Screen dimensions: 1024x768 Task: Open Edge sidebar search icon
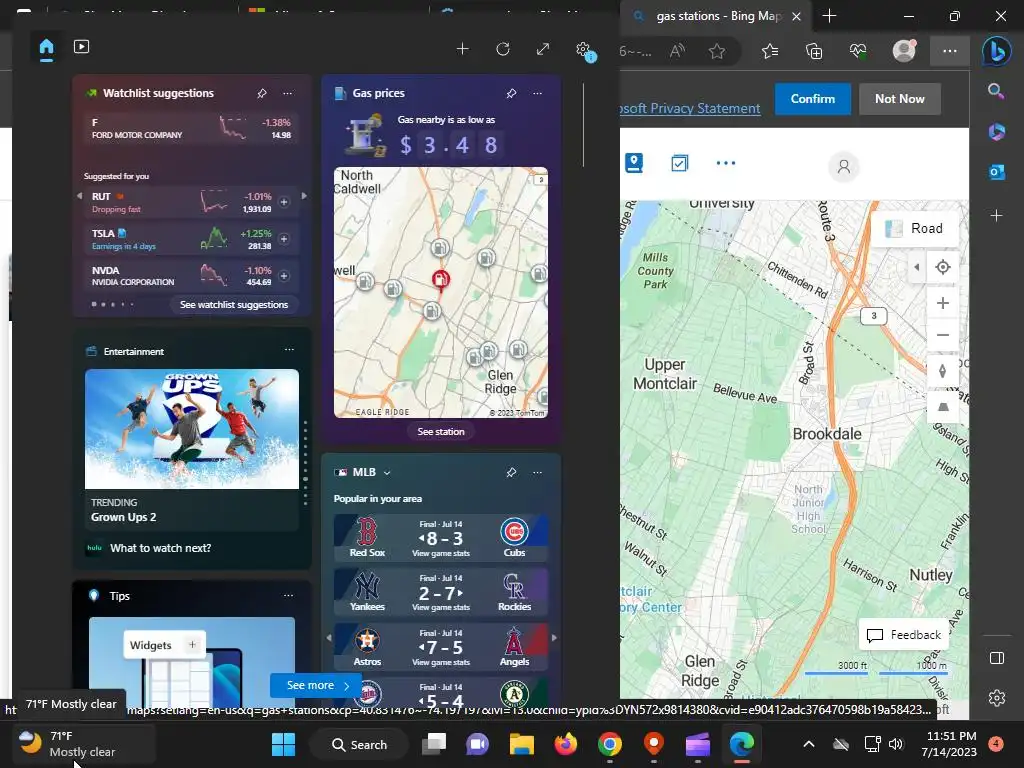tap(996, 91)
